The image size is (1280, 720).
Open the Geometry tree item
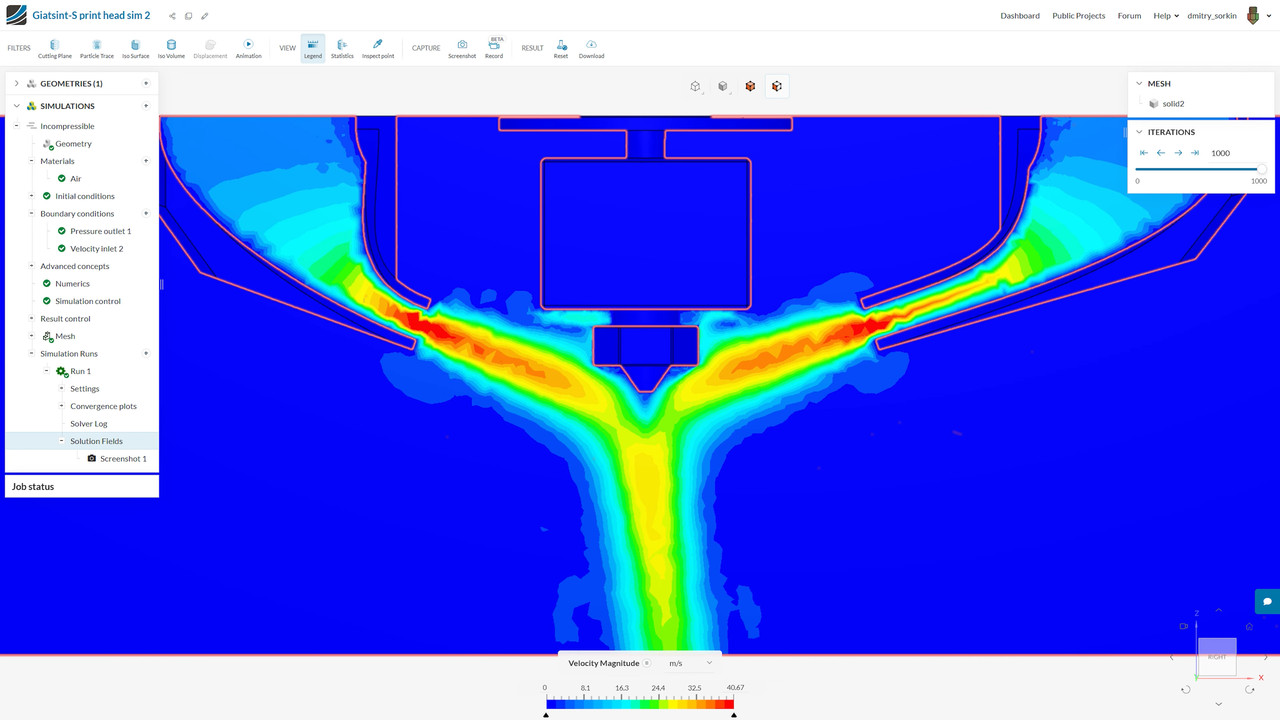pos(73,144)
